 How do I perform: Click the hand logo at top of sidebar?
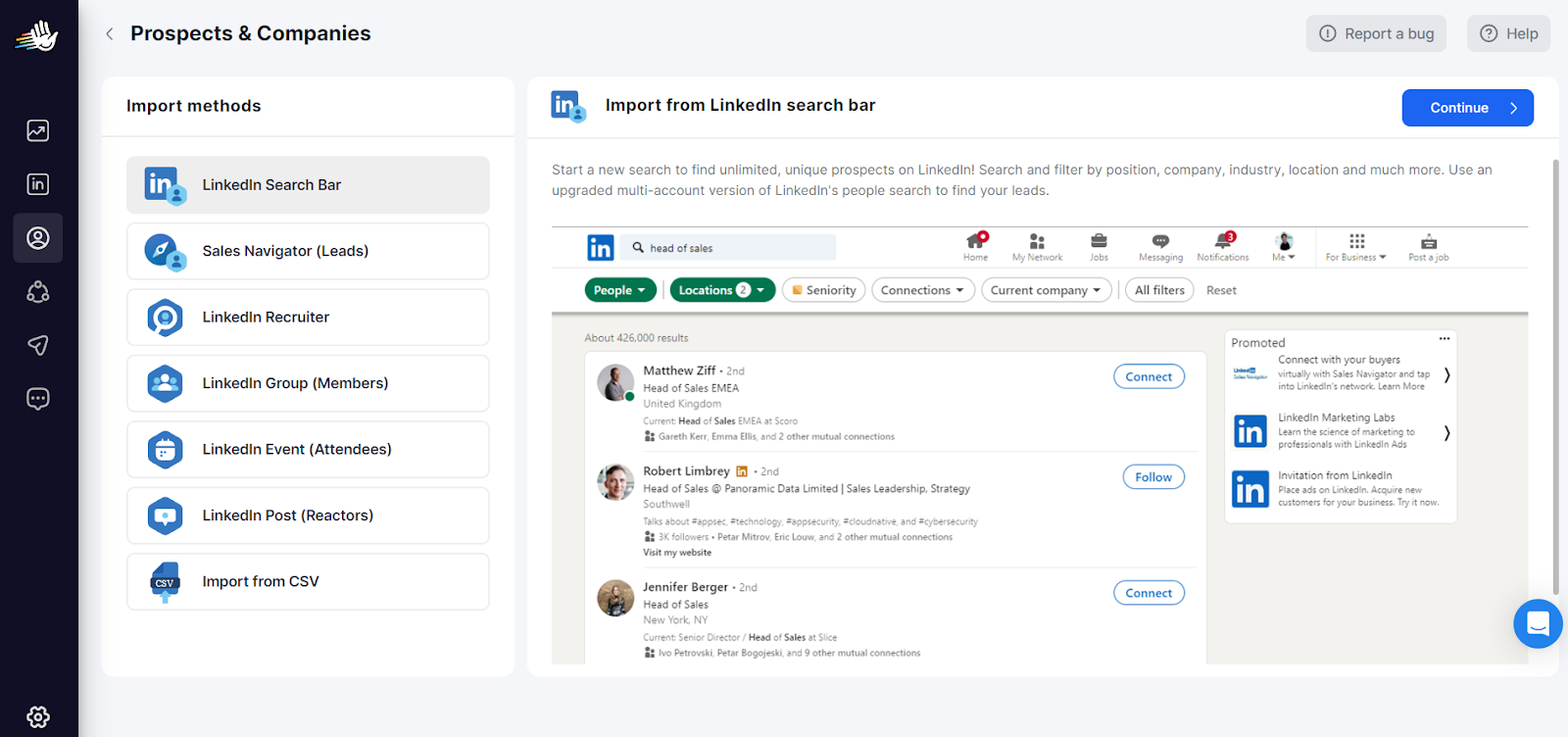coord(37,36)
